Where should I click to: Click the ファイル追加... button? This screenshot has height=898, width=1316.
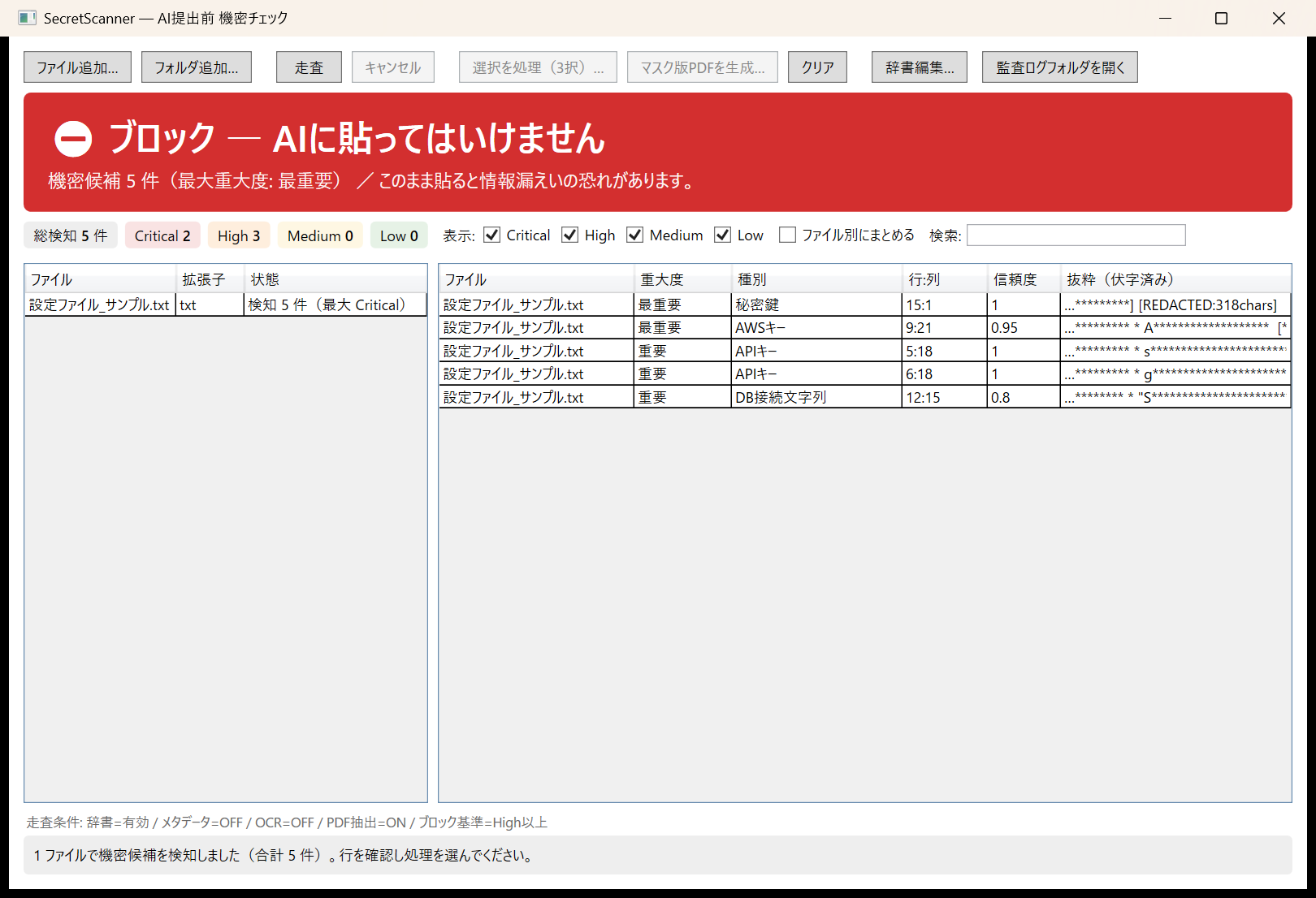tap(77, 67)
